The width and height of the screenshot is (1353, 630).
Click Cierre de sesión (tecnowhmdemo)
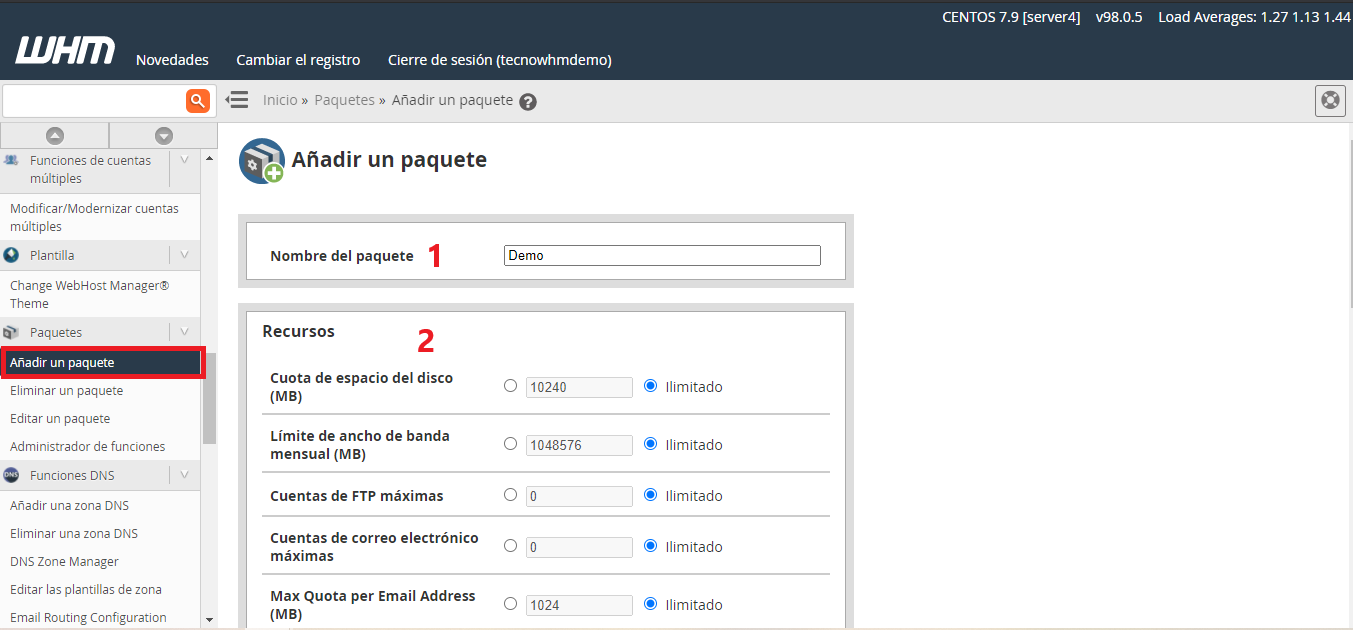click(499, 60)
